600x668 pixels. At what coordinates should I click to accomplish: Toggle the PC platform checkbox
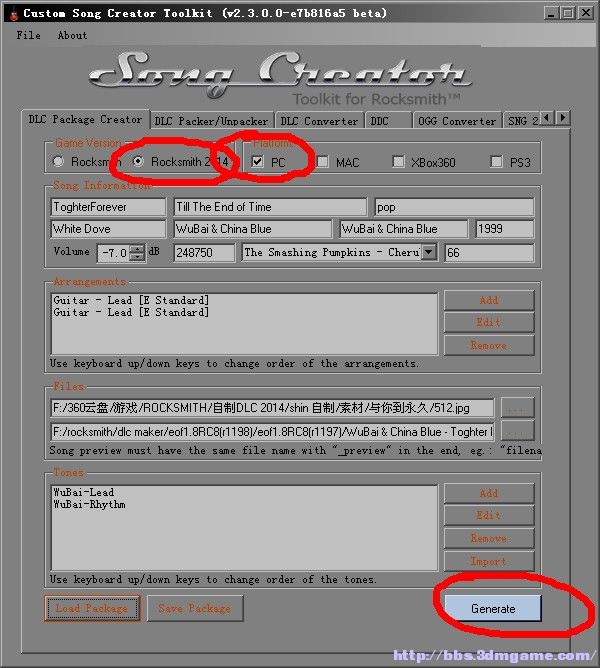(257, 161)
